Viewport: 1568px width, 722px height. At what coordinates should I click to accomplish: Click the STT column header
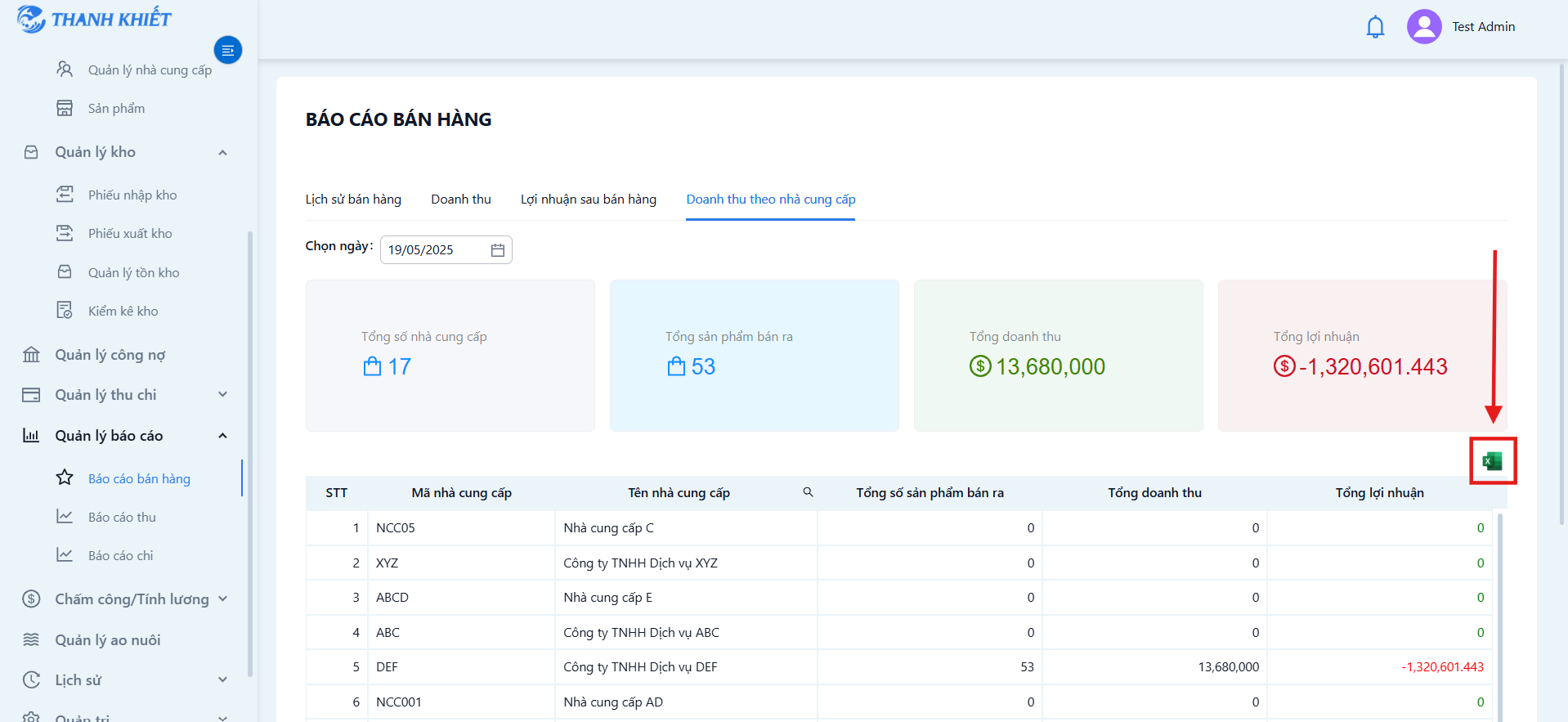coord(336,492)
